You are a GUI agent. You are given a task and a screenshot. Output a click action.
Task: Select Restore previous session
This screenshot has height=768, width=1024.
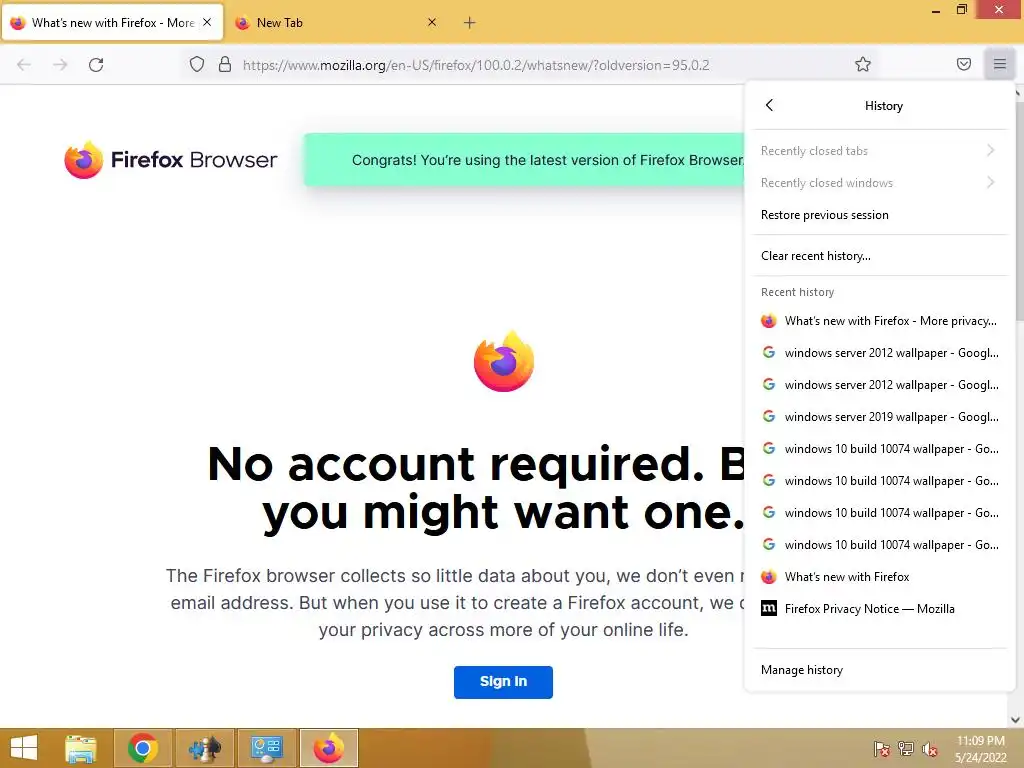(880, 215)
